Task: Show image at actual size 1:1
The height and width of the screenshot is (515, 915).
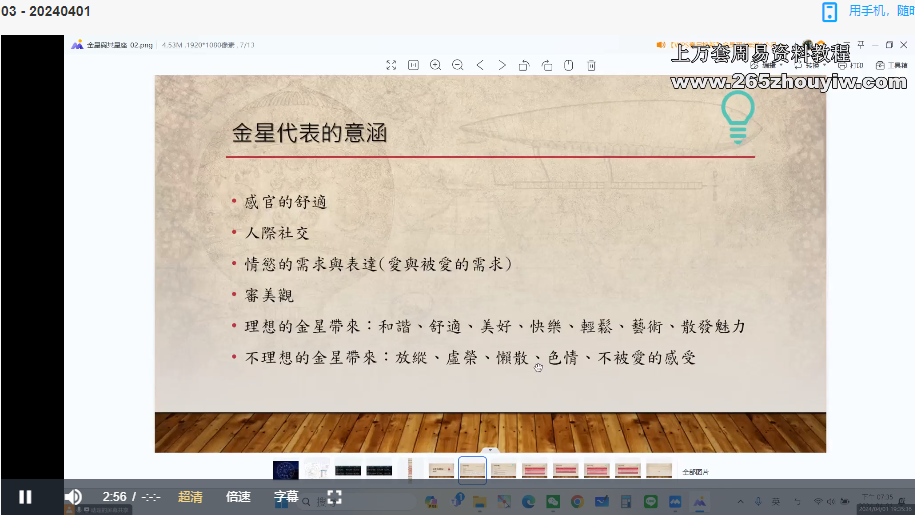Action: [x=413, y=65]
